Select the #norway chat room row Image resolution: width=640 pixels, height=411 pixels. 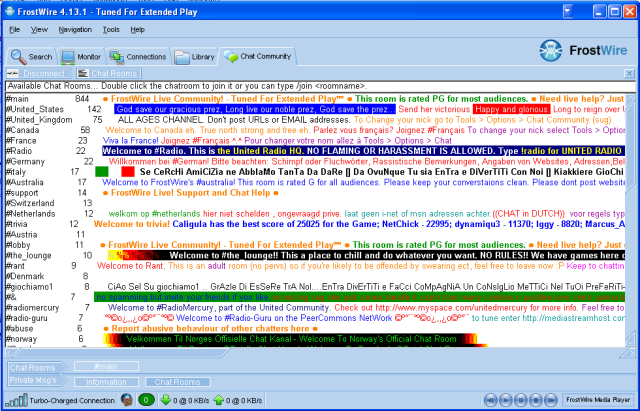click(x=315, y=339)
